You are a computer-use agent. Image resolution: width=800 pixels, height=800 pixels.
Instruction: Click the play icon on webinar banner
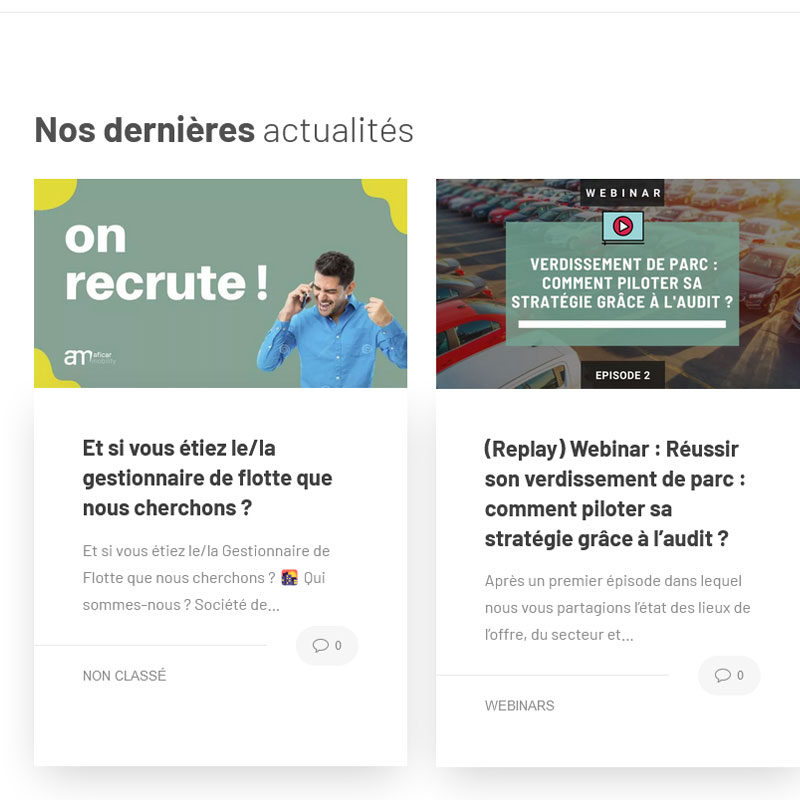click(x=622, y=226)
